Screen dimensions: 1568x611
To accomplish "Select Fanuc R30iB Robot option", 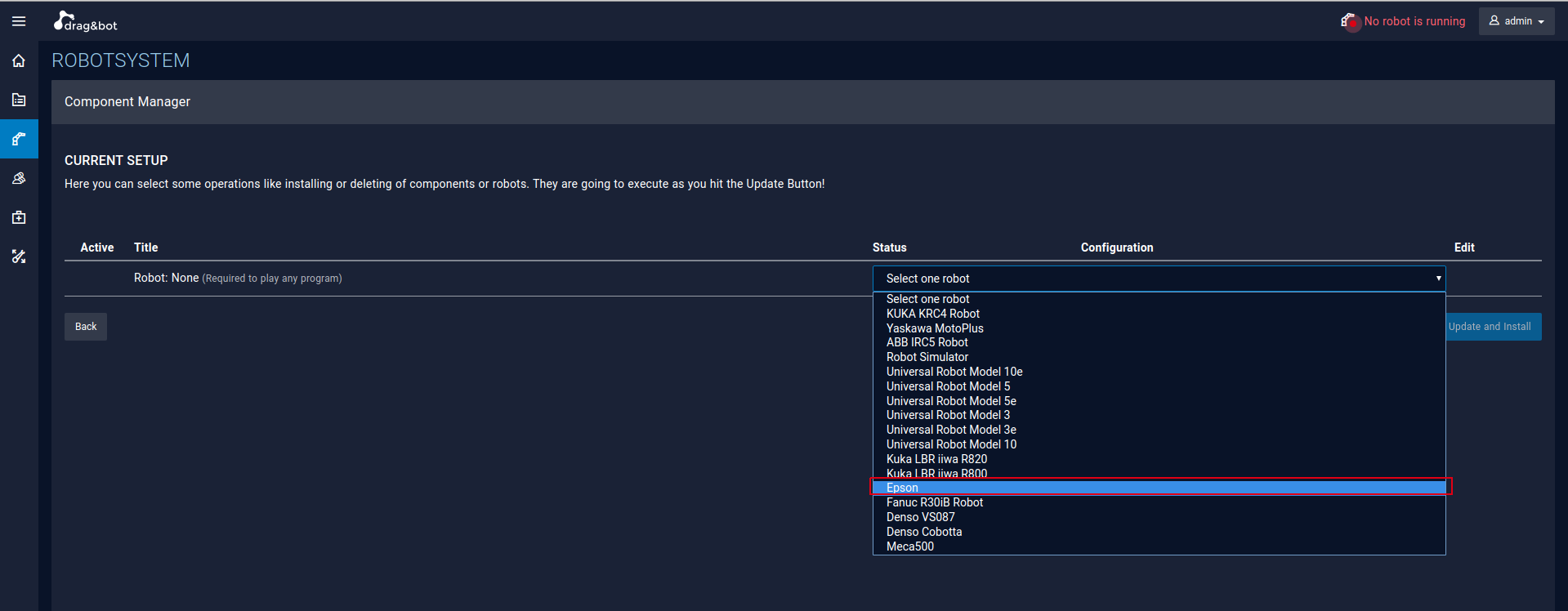I will point(1159,502).
